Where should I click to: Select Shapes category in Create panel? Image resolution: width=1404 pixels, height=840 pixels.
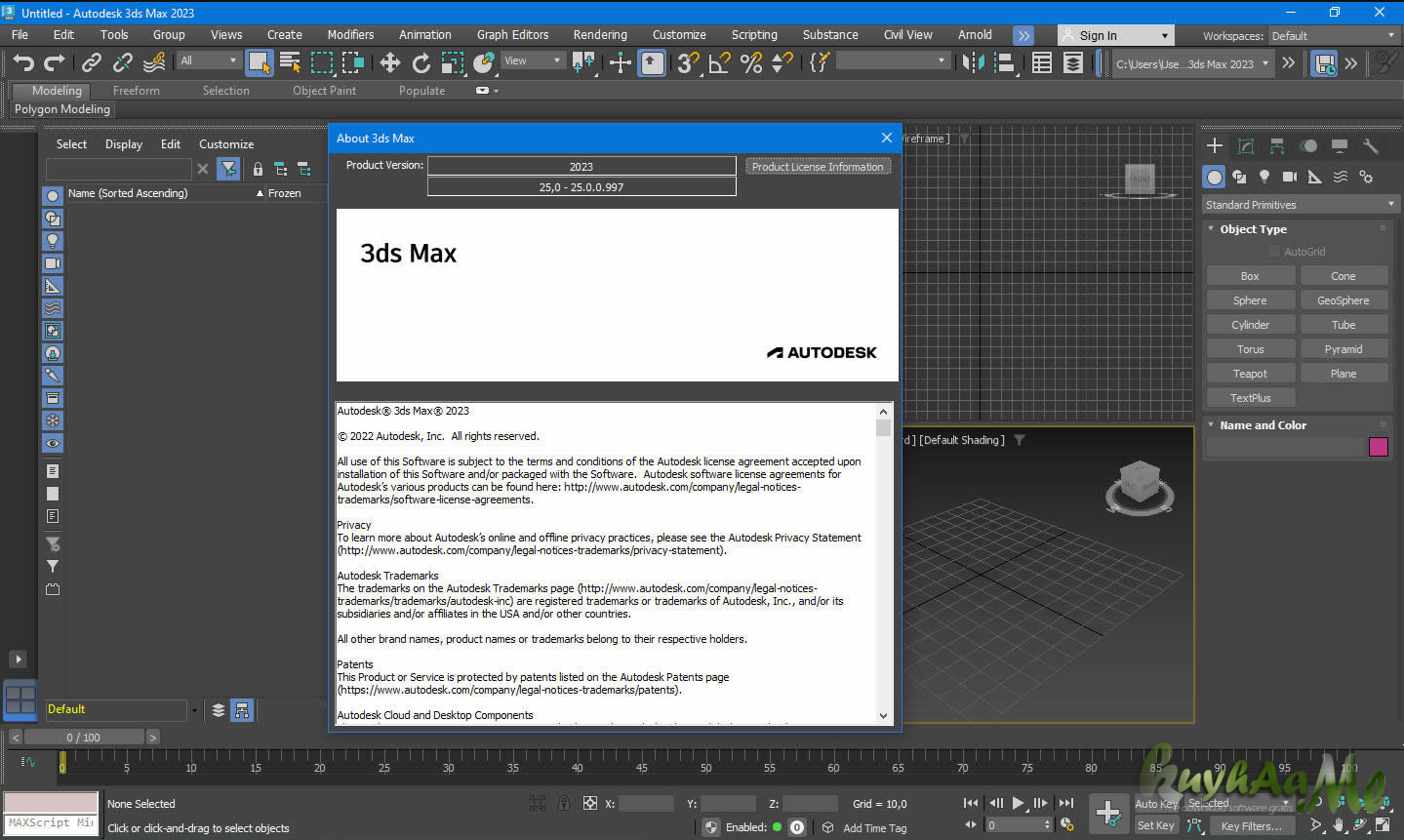point(1239,177)
